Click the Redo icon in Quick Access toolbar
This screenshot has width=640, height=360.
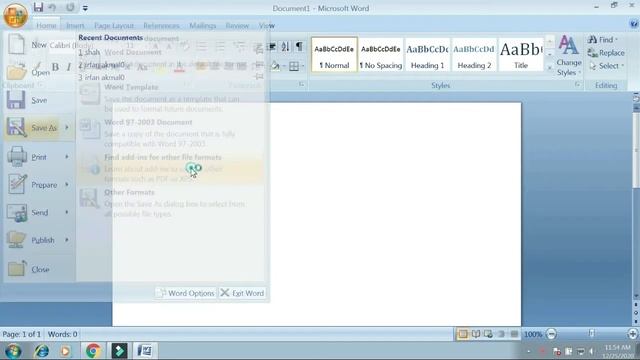[70, 7]
